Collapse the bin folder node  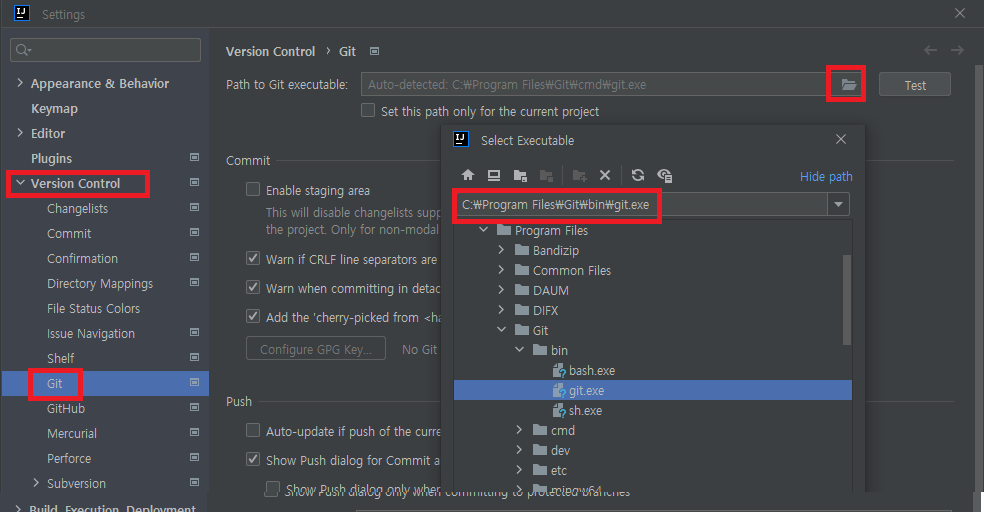coord(519,349)
